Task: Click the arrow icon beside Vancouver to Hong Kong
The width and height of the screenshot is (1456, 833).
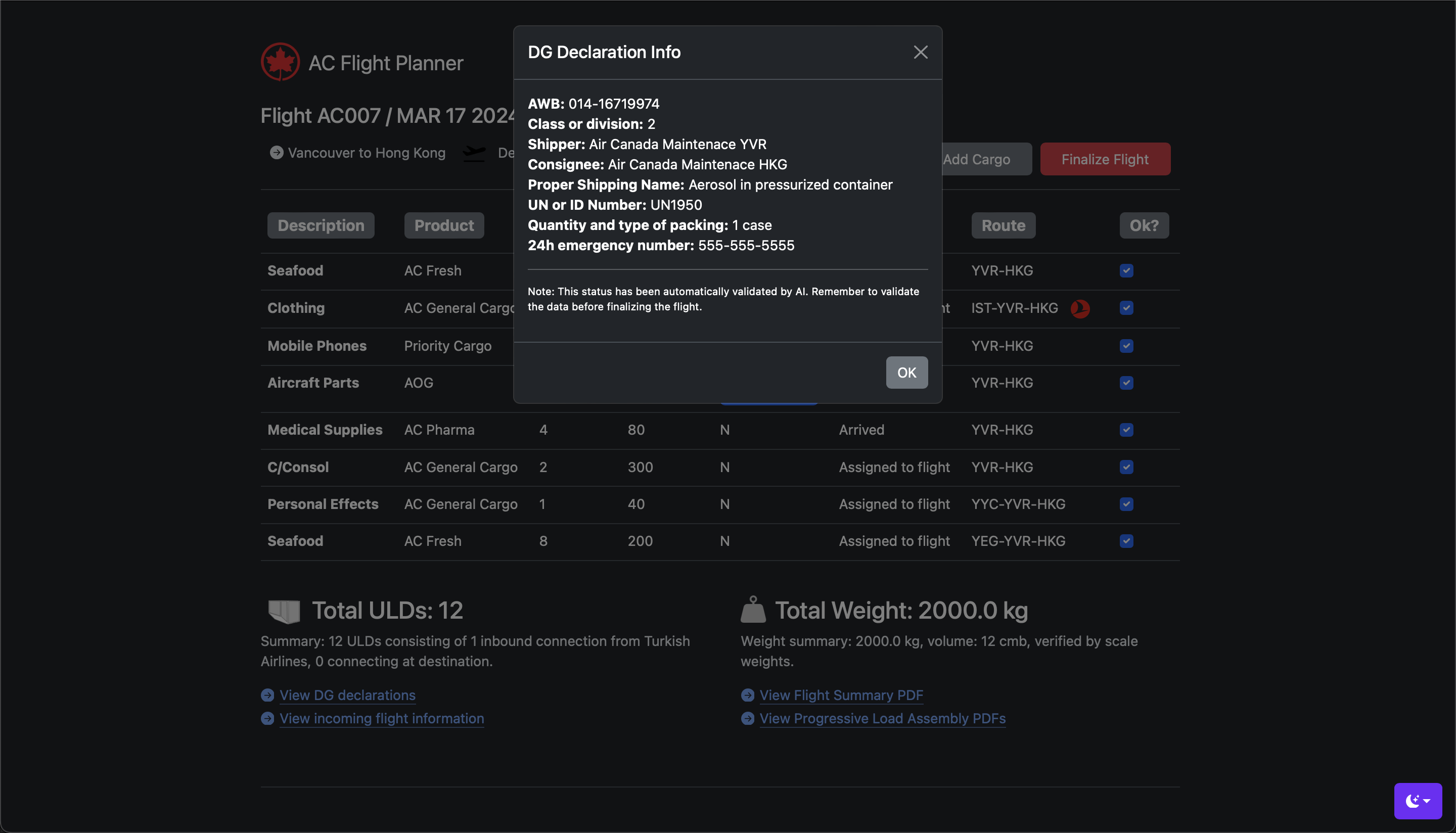Action: click(x=277, y=153)
